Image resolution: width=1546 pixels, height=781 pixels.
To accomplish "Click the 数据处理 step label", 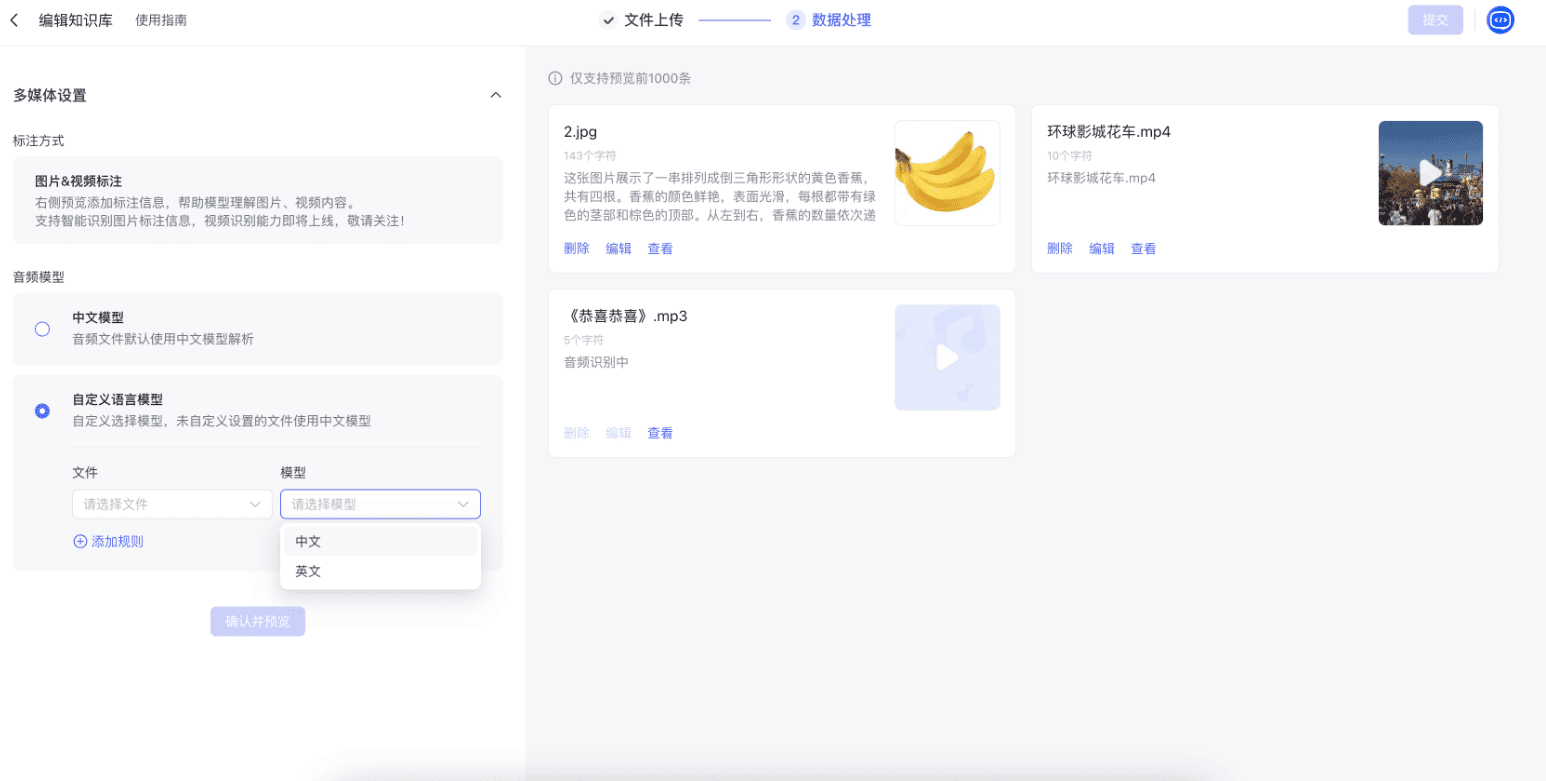I will tap(841, 20).
